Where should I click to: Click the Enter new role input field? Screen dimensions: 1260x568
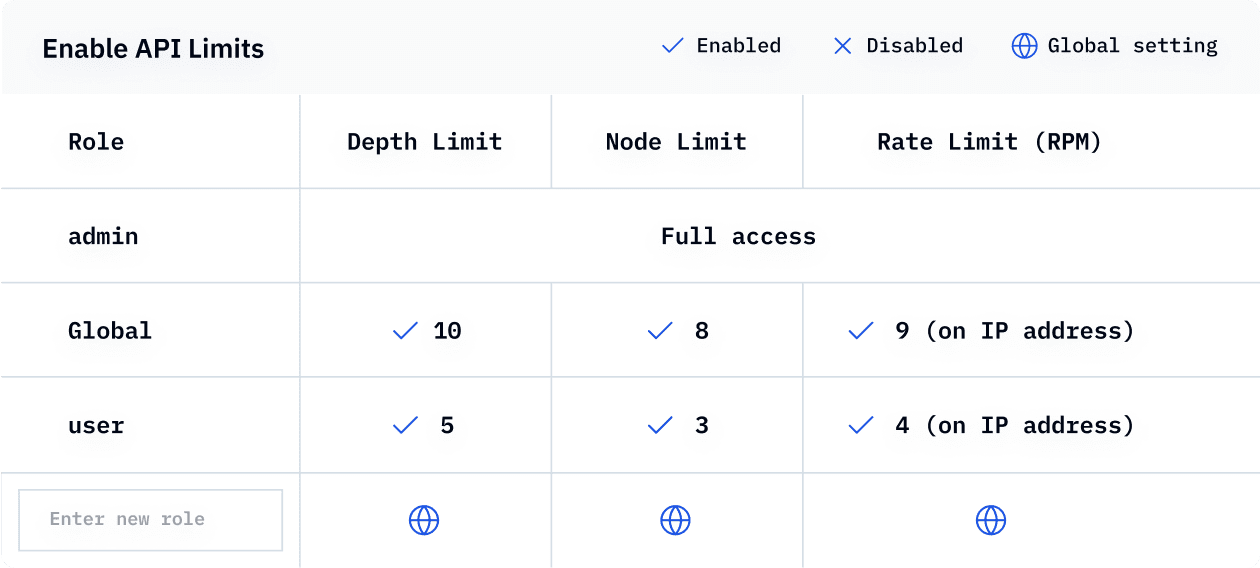pyautogui.click(x=151, y=520)
